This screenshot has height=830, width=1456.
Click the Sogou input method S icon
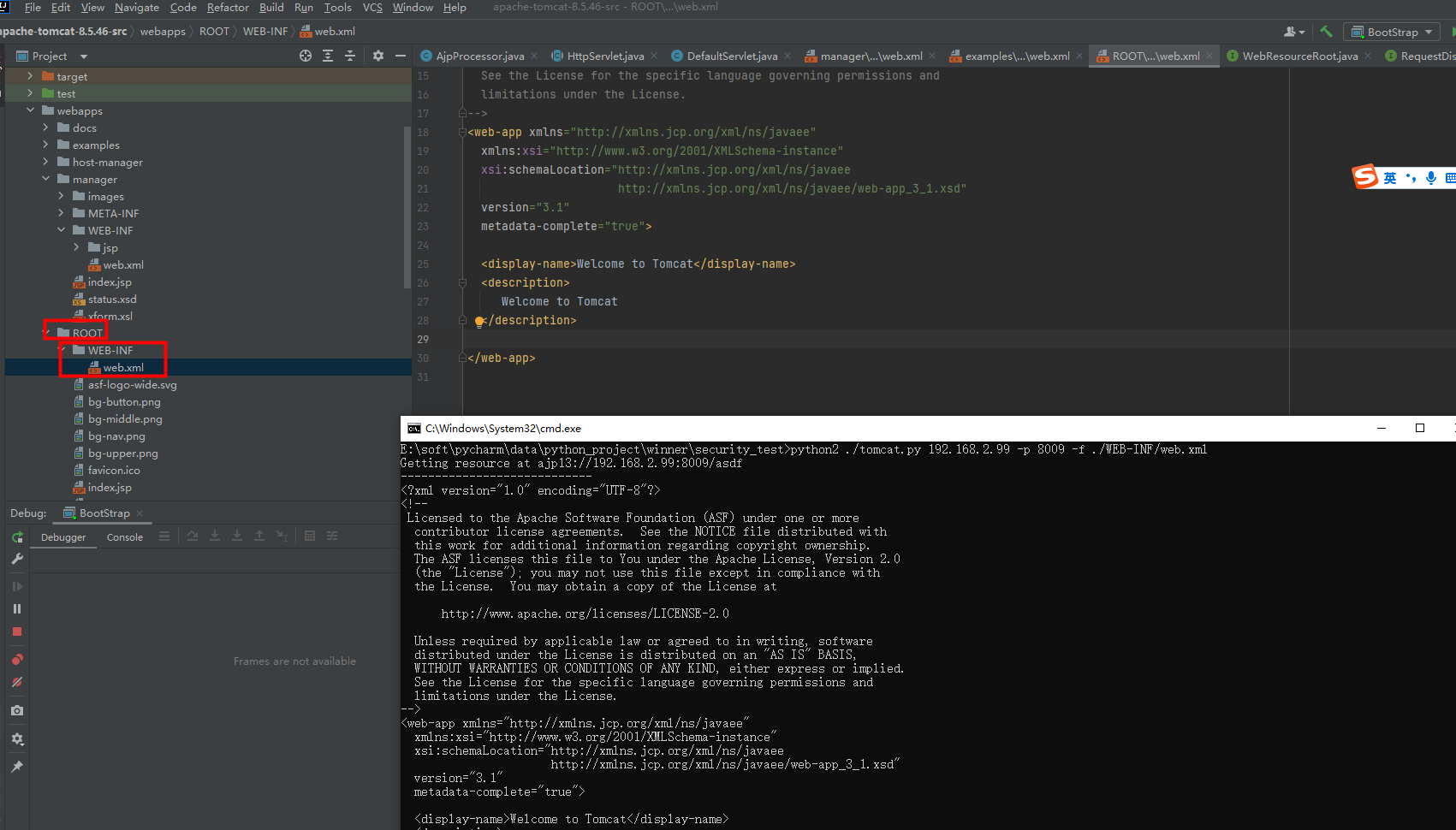click(1364, 176)
